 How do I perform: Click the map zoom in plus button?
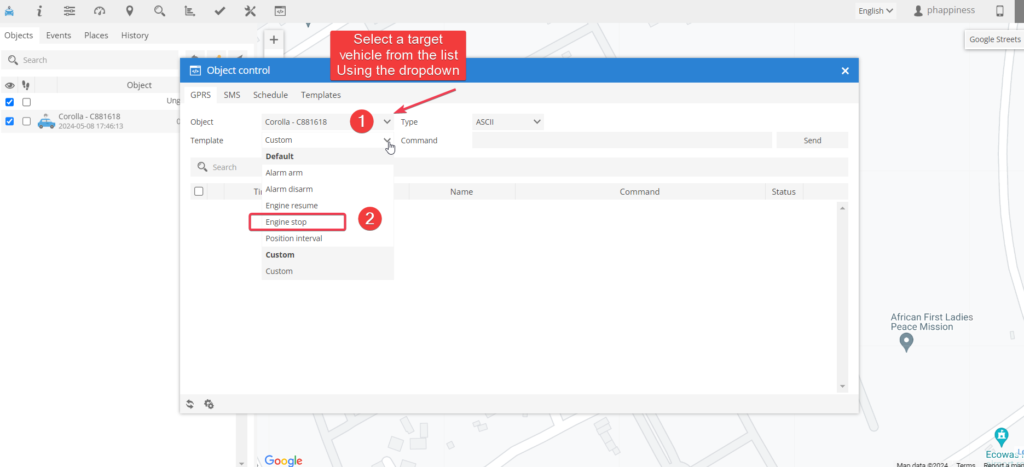(274, 41)
